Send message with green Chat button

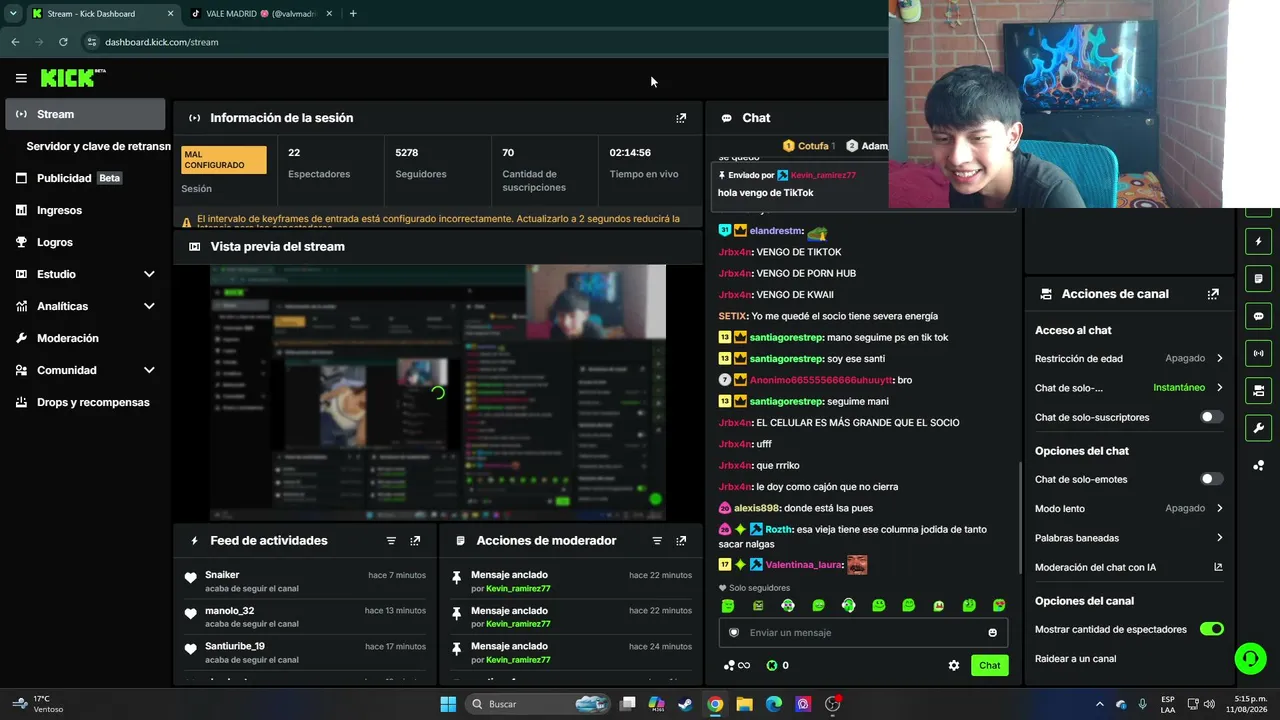click(x=989, y=665)
